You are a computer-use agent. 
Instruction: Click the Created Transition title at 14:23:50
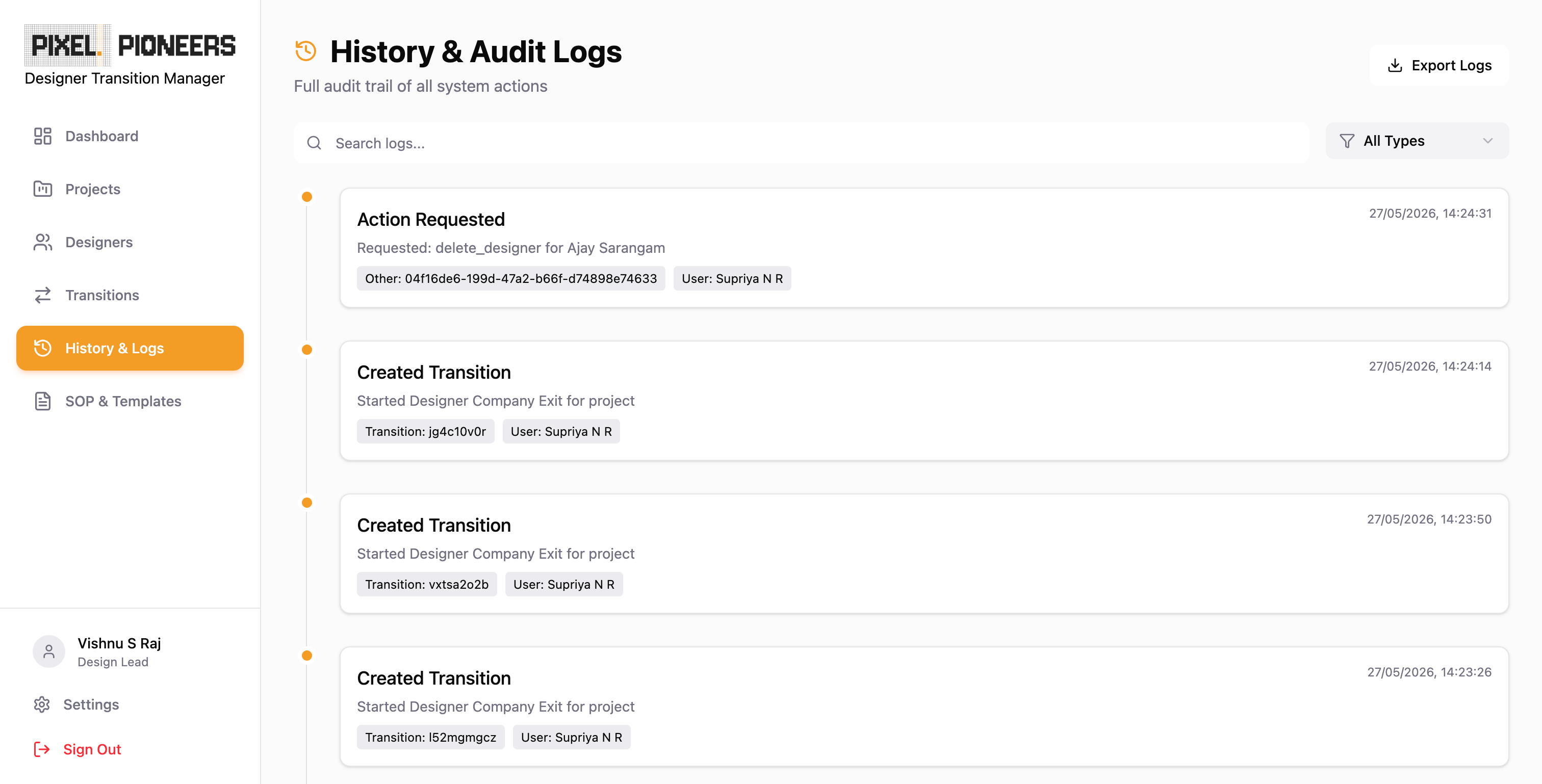pyautogui.click(x=434, y=526)
